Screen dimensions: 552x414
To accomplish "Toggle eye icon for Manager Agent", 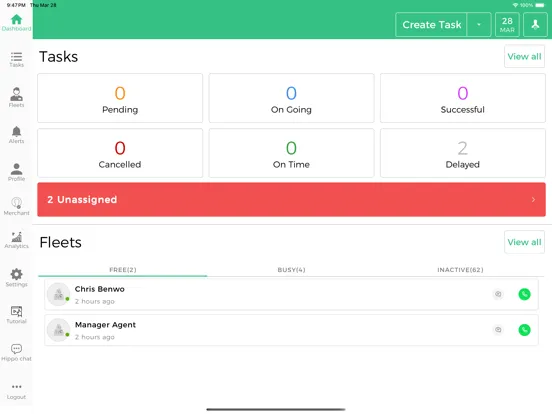I will click(x=498, y=330).
